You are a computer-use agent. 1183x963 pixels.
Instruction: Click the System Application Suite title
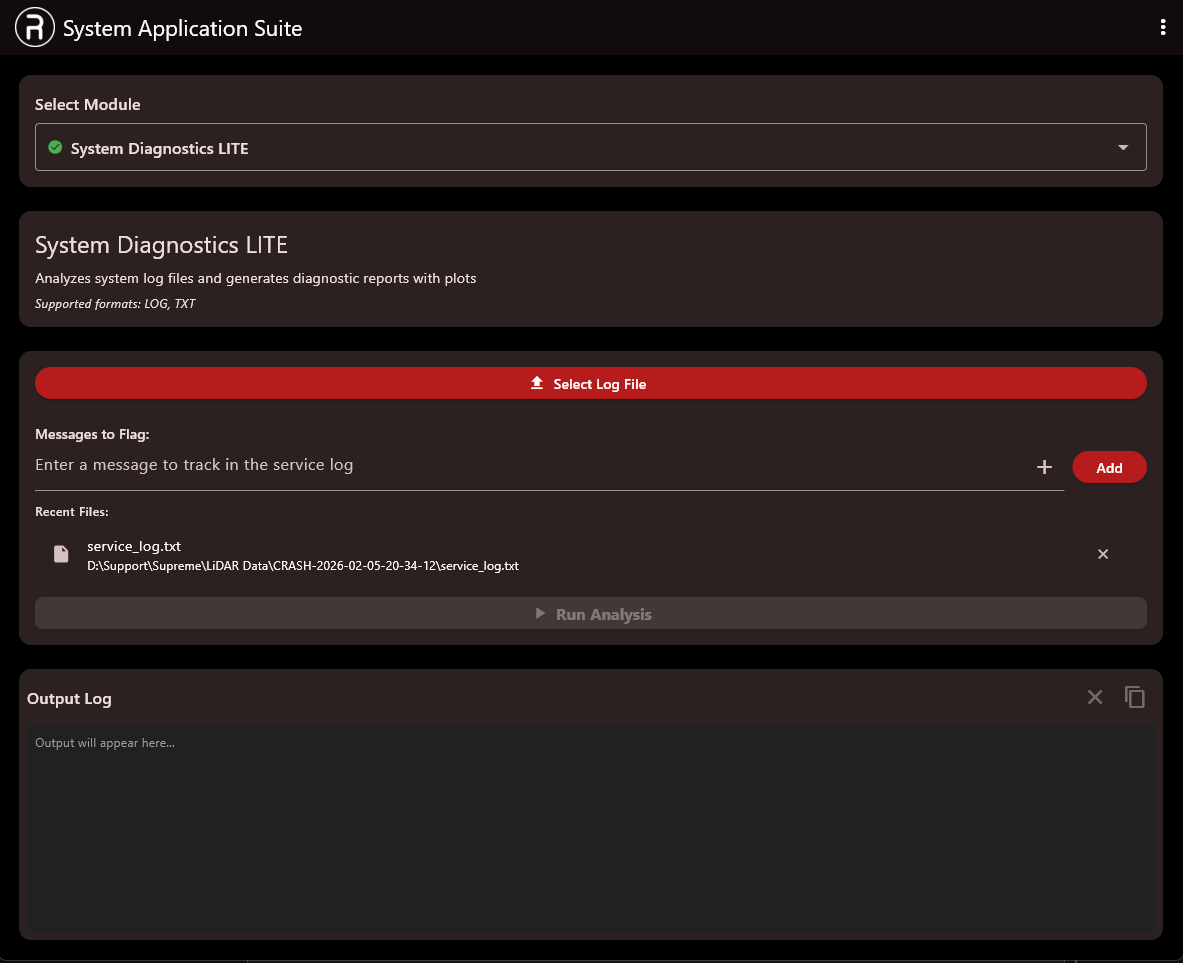pos(182,29)
